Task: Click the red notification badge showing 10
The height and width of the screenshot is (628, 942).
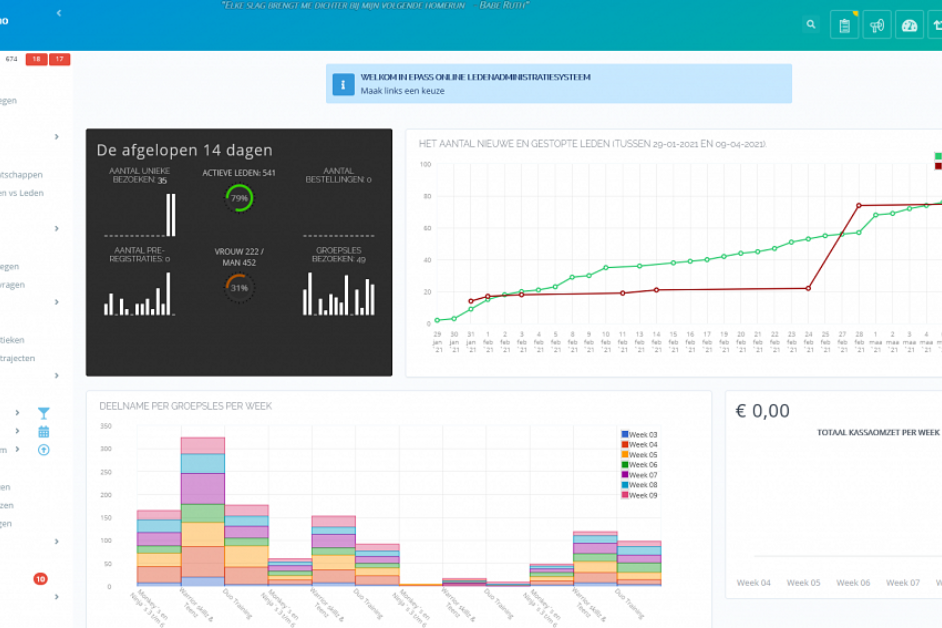Action: 40,578
